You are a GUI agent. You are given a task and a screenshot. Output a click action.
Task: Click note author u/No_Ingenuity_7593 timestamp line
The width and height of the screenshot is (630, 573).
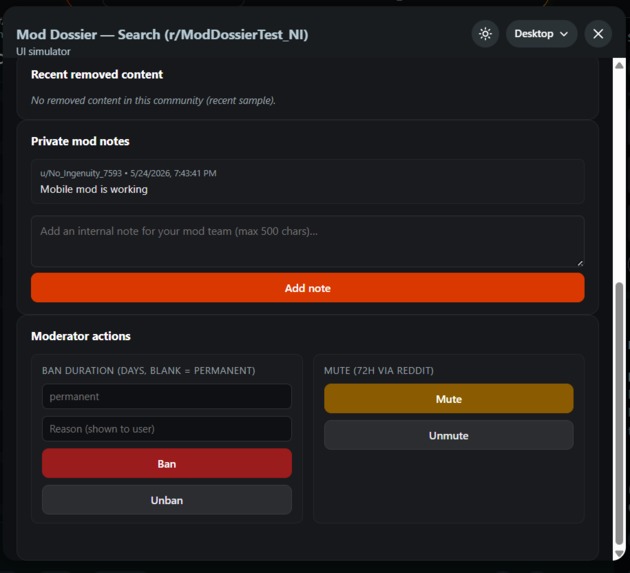tap(128, 173)
